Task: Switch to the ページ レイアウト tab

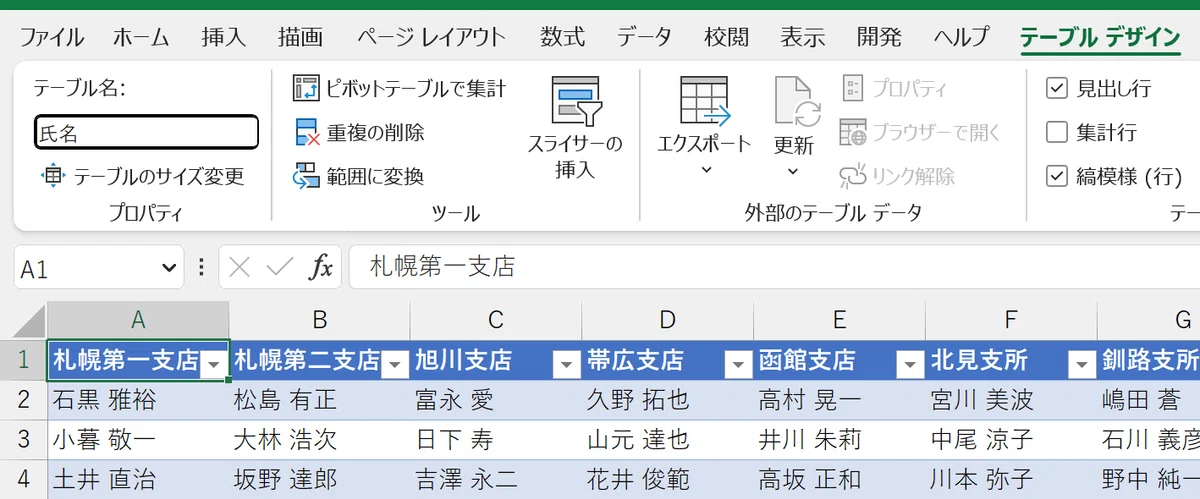Action: (x=432, y=38)
